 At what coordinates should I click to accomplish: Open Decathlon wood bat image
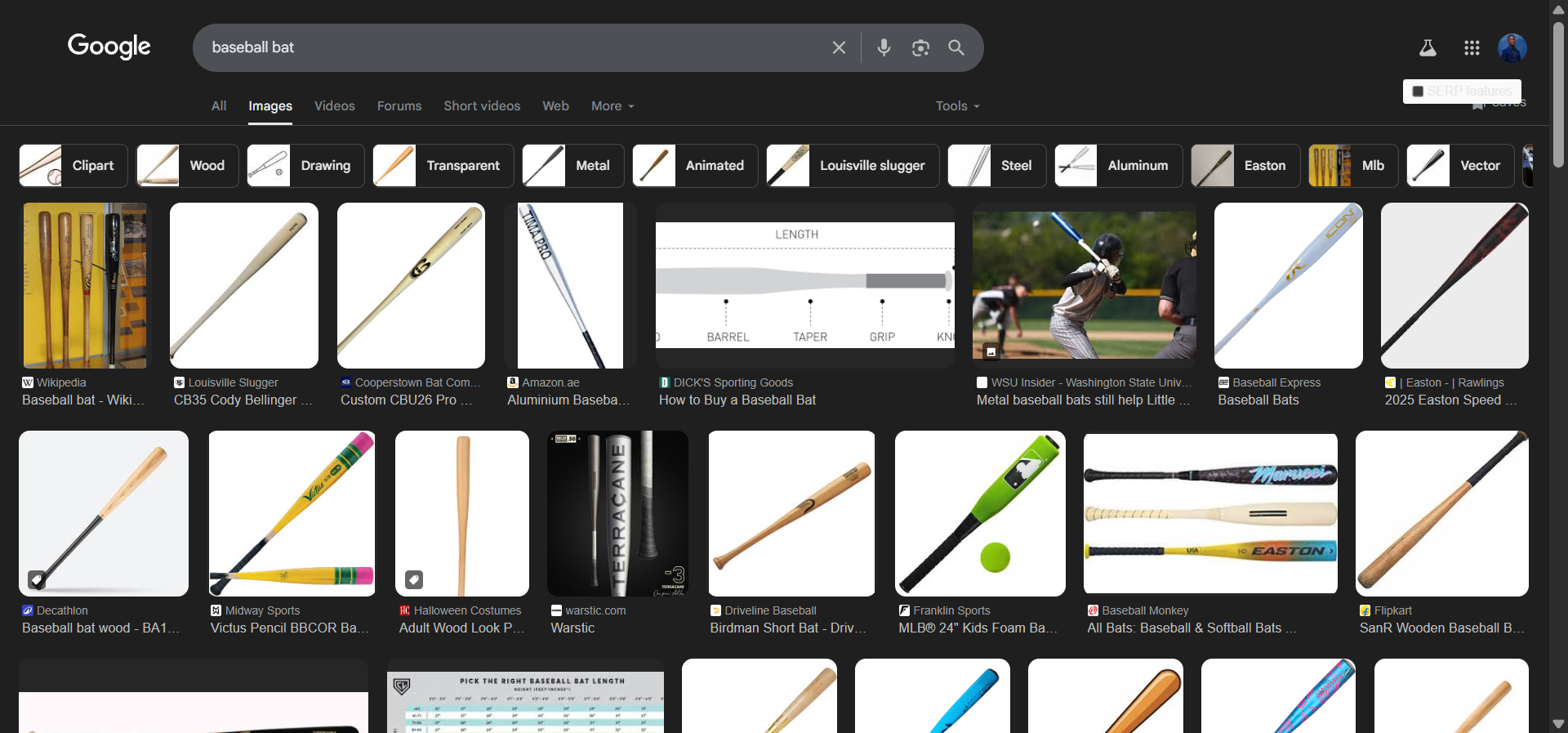pos(104,513)
